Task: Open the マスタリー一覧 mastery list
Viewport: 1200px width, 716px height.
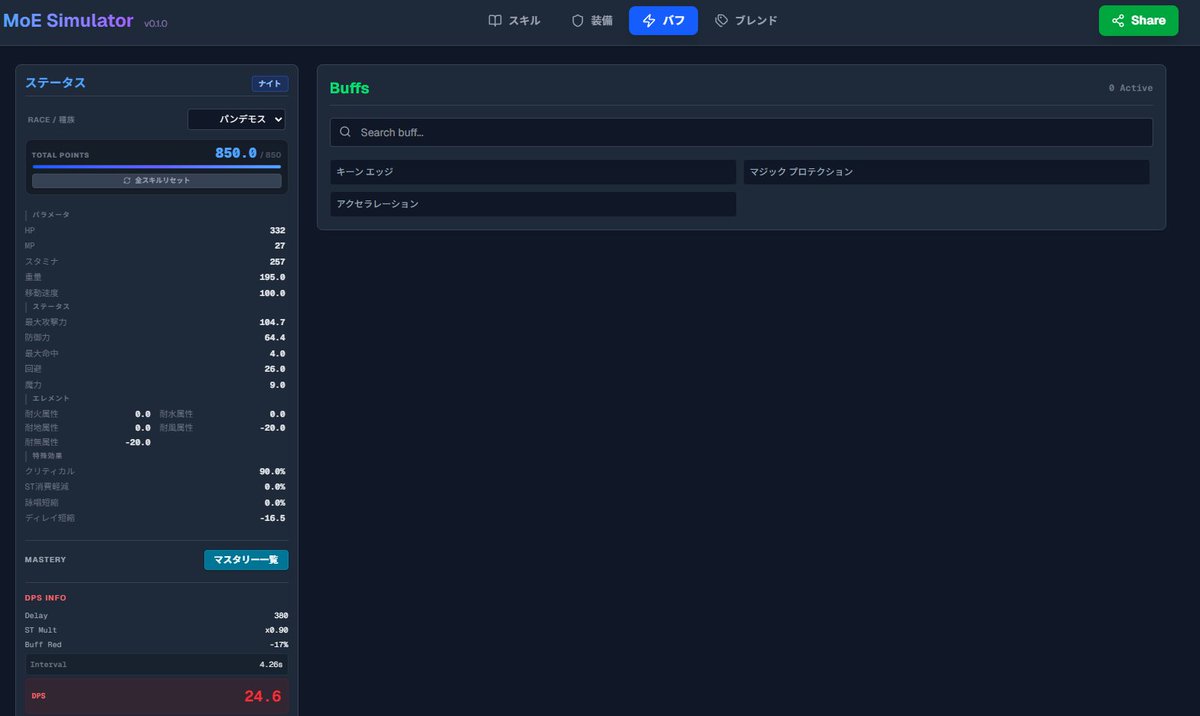Action: pyautogui.click(x=246, y=560)
